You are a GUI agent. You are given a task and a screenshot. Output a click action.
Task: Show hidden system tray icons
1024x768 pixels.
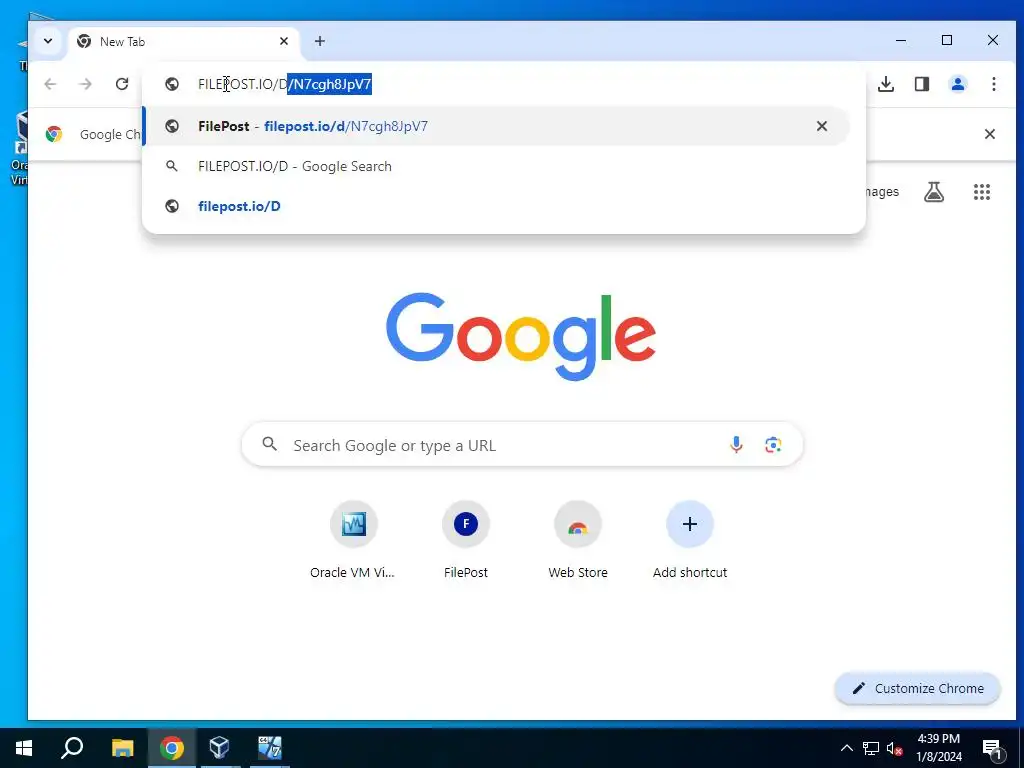846,748
